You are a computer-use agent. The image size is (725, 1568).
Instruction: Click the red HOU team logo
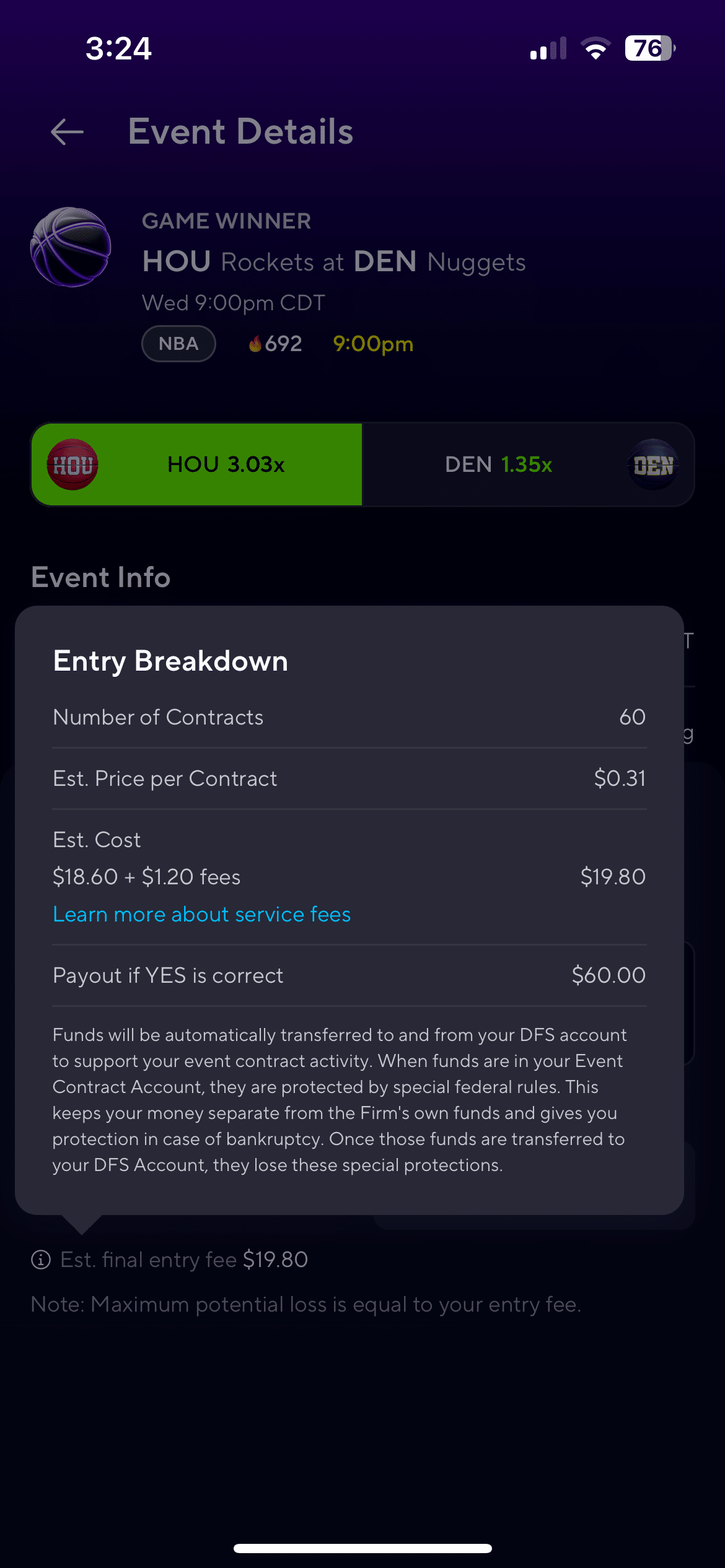pos(72,464)
